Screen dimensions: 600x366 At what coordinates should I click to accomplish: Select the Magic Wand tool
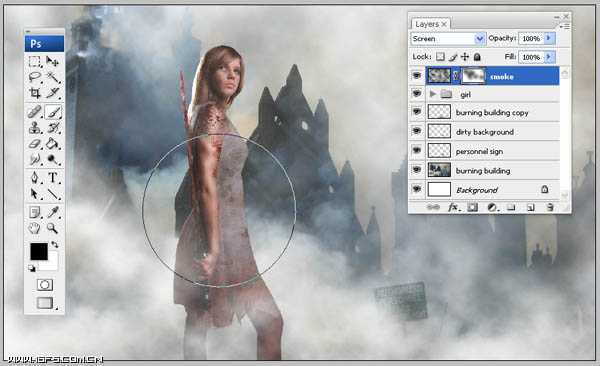tap(53, 77)
